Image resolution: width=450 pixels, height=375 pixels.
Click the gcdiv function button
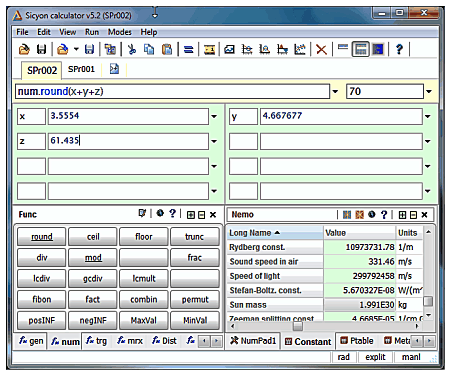coord(93,278)
